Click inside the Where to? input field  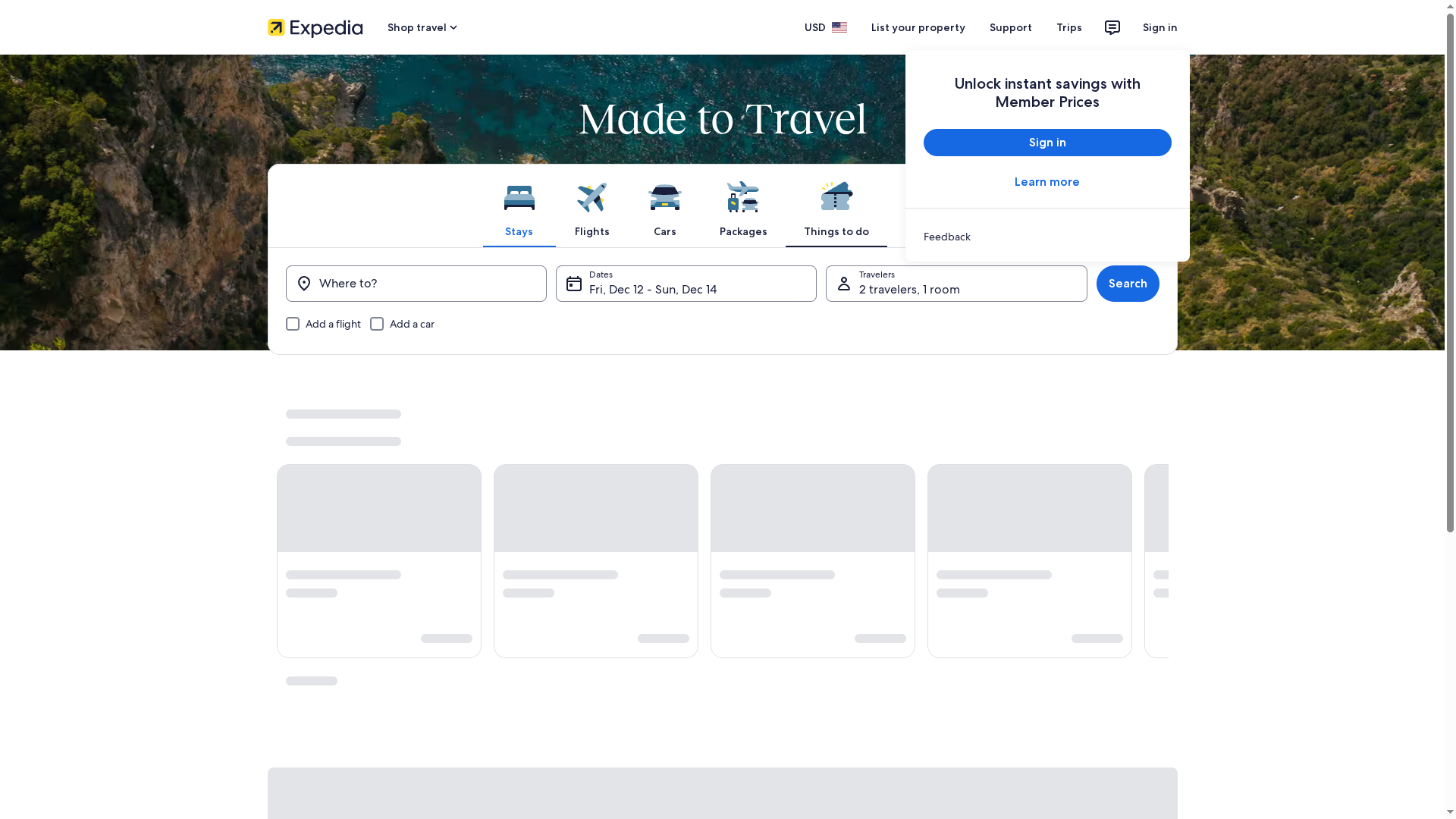(x=416, y=284)
